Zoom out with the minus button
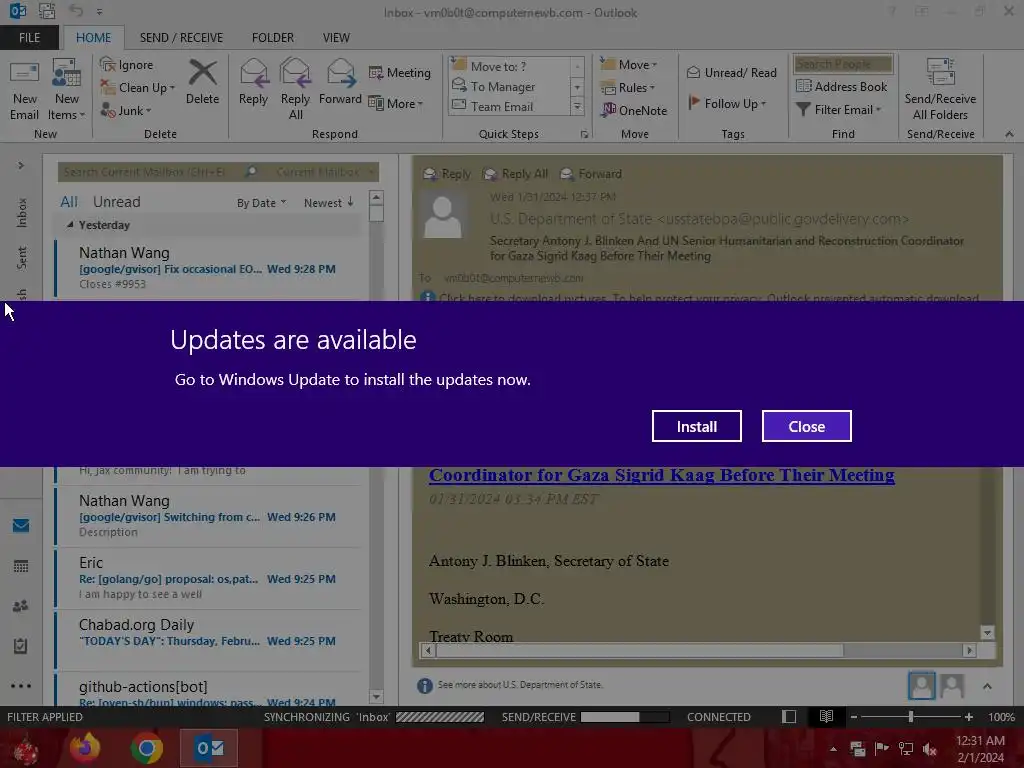This screenshot has height=768, width=1024. (x=853, y=717)
